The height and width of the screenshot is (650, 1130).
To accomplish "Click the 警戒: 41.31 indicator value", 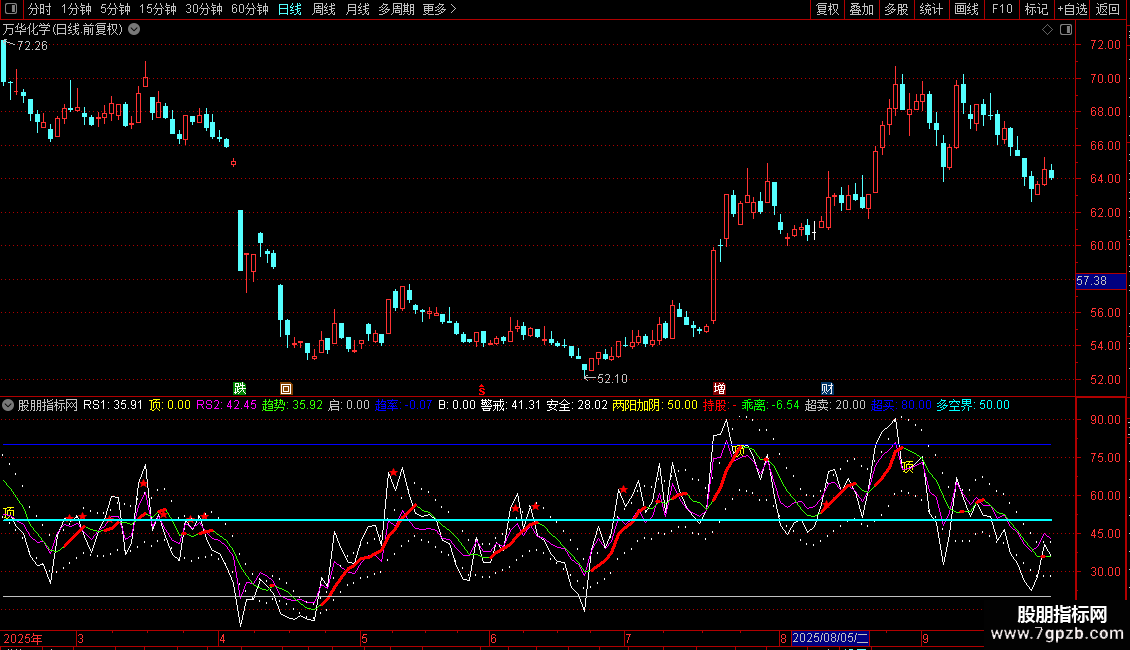I will point(510,406).
